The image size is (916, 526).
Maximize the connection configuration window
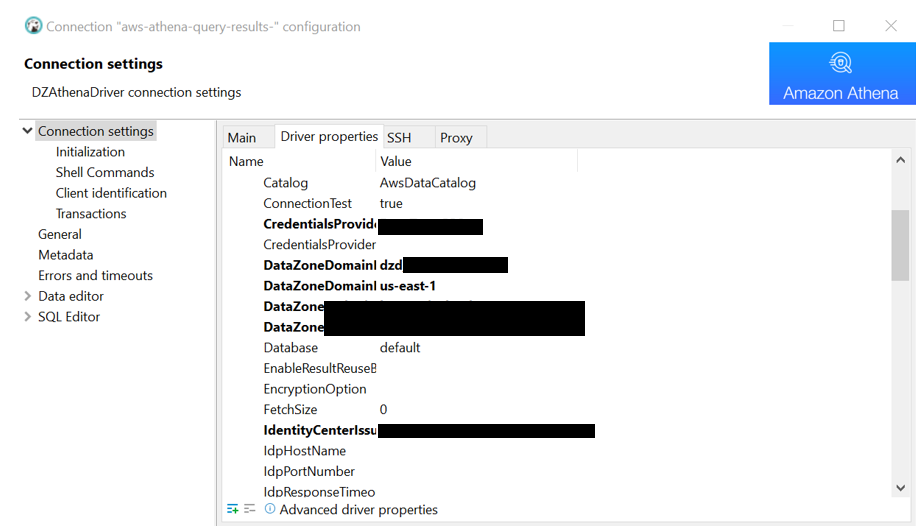(838, 26)
